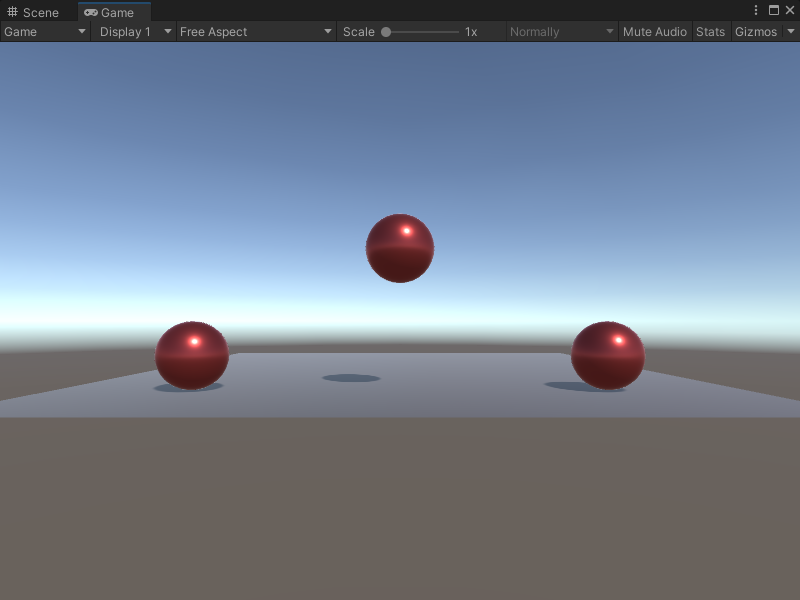The width and height of the screenshot is (800, 600).
Task: Click the floating red sphere in the viewport
Action: click(399, 248)
